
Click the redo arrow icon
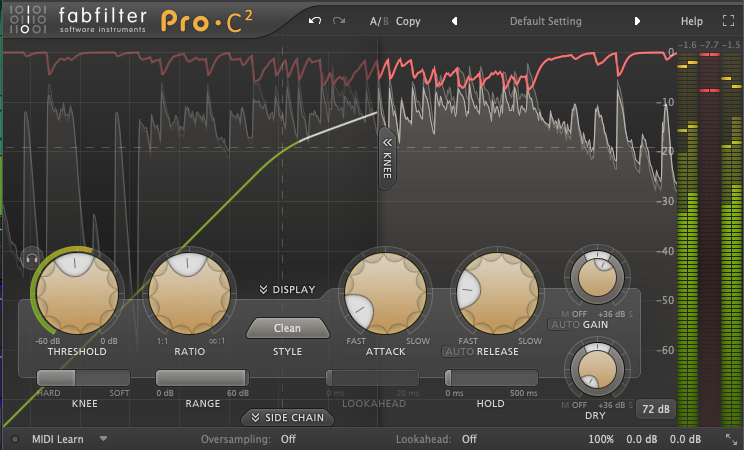tap(339, 21)
